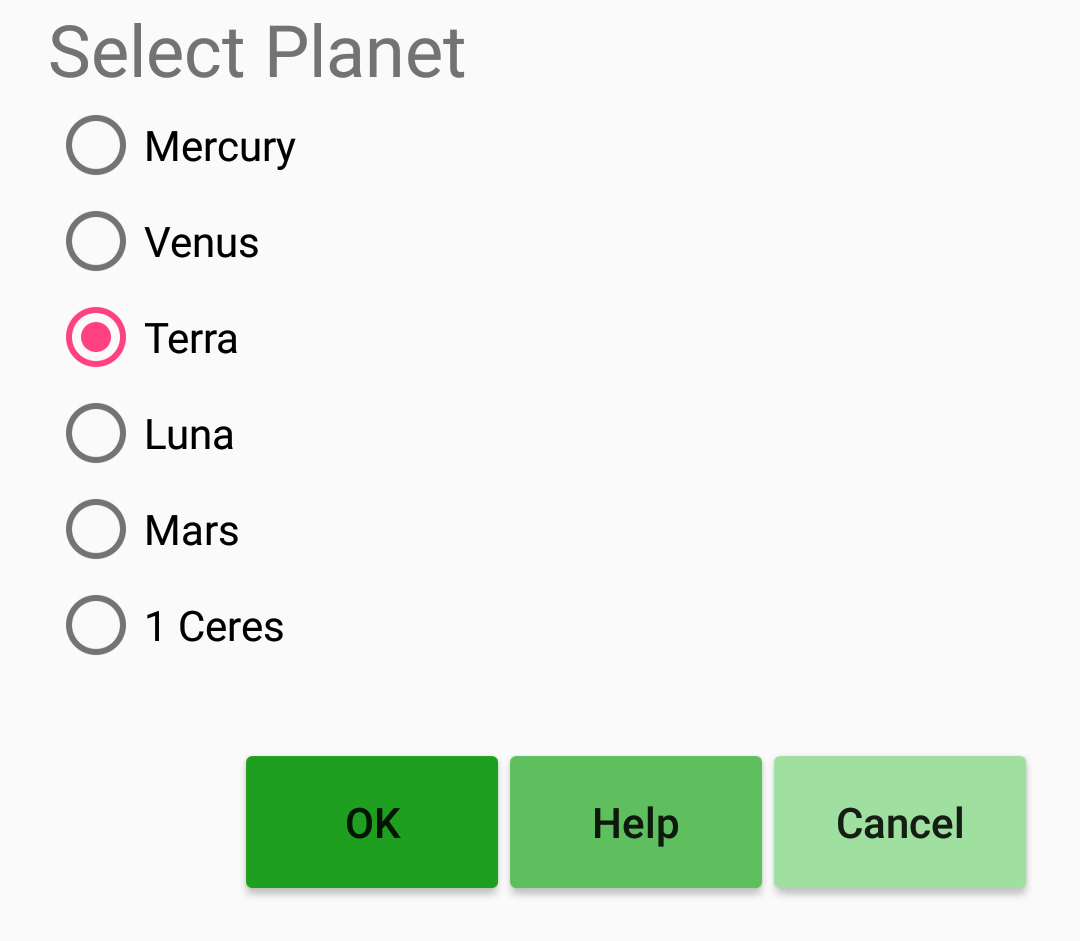Cancel the planet selection dialog

(x=900, y=823)
